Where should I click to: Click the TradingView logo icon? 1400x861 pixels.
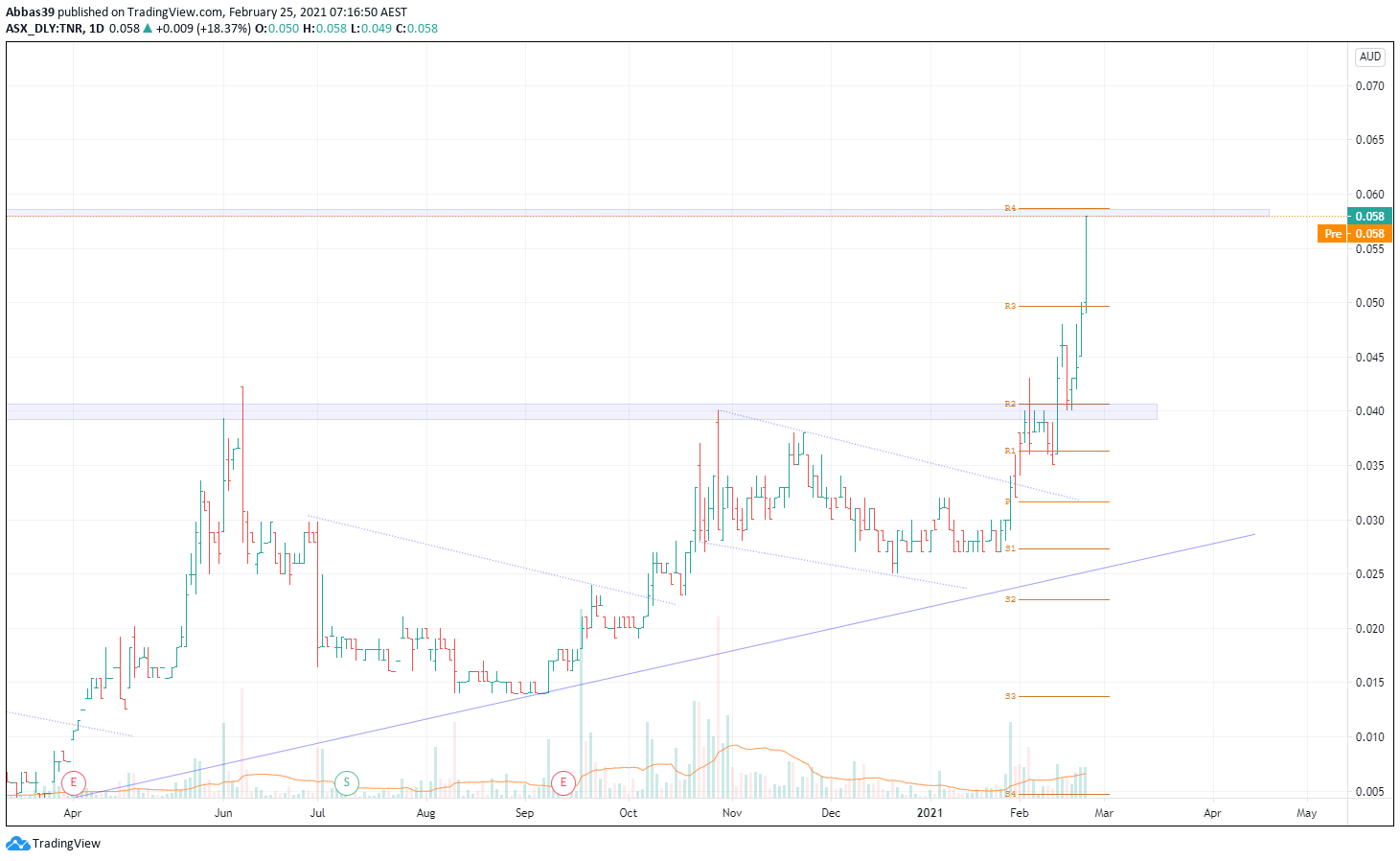pyautogui.click(x=17, y=844)
